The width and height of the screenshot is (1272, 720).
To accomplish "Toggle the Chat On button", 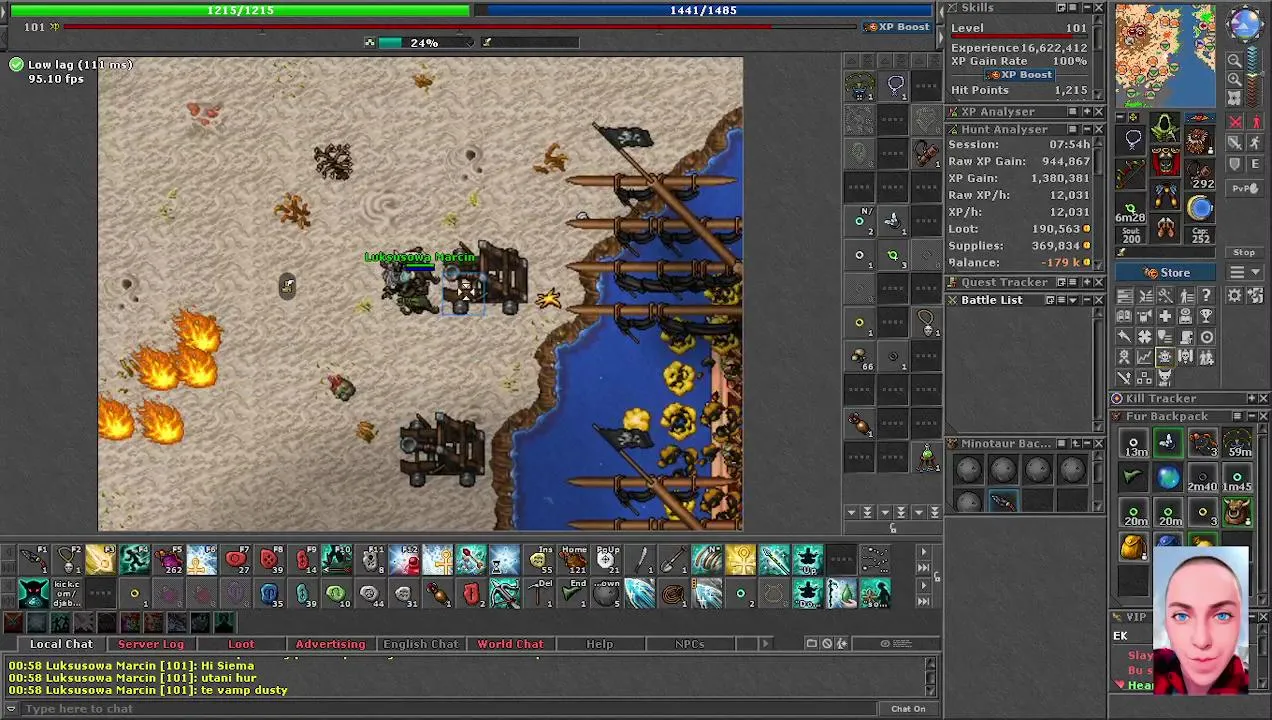I will [x=908, y=709].
